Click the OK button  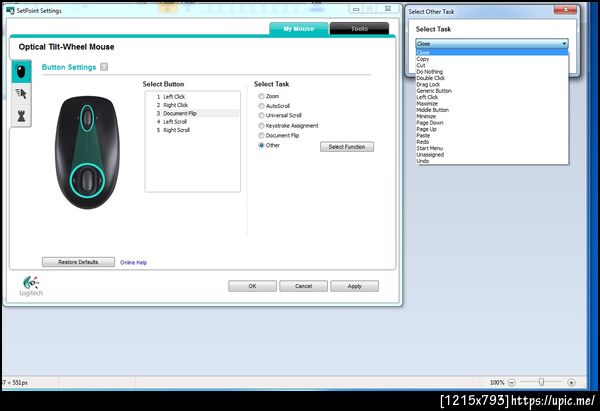(x=253, y=286)
